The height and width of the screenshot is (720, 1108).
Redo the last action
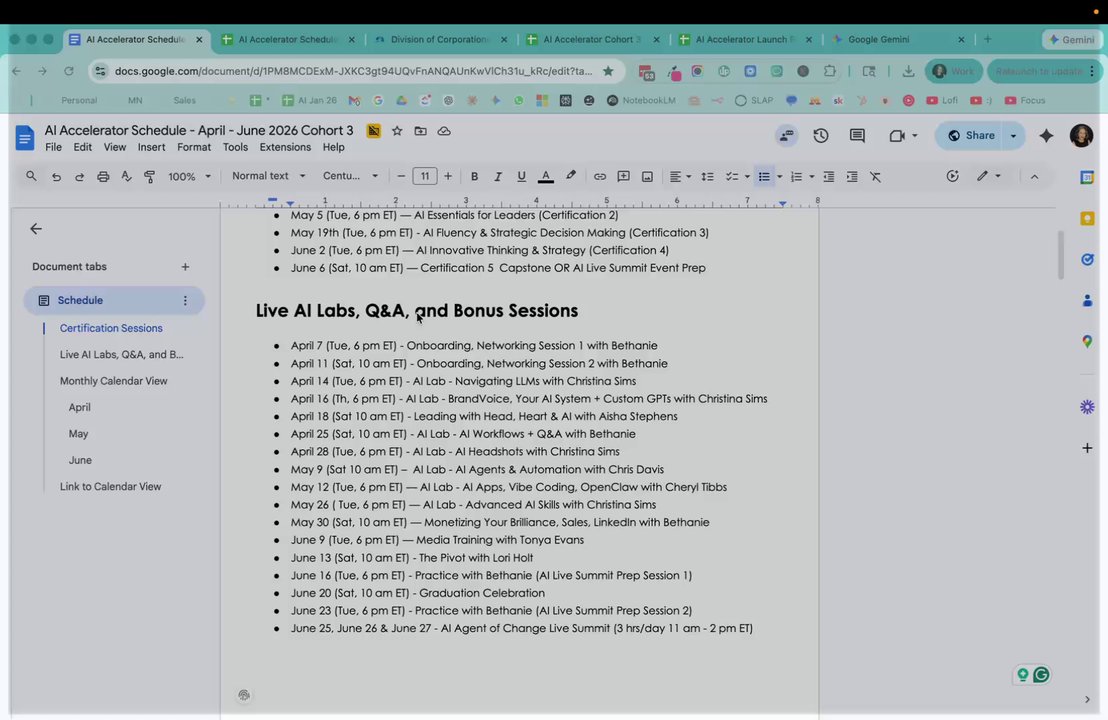[79, 177]
